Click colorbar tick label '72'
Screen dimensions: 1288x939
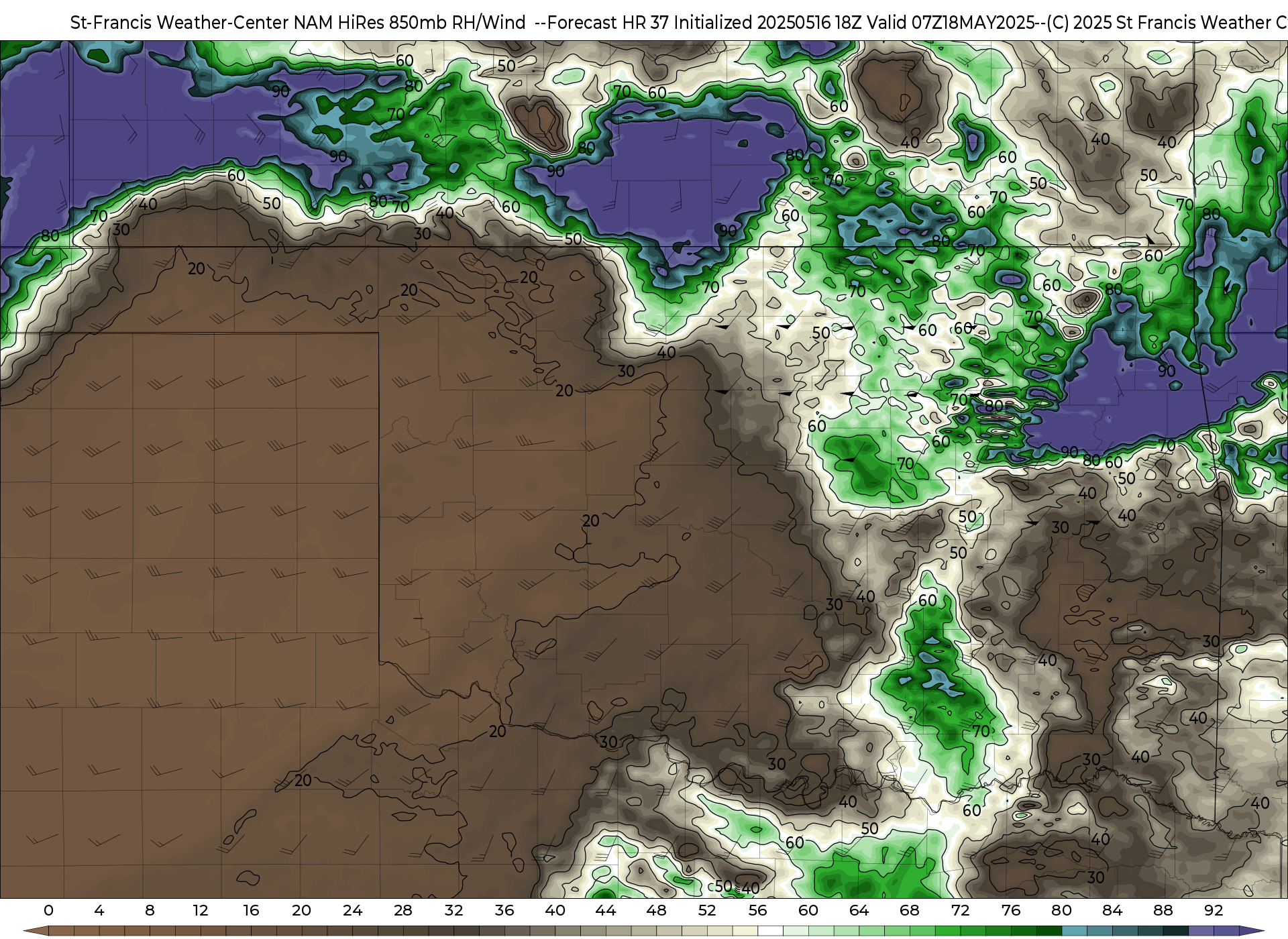[960, 910]
